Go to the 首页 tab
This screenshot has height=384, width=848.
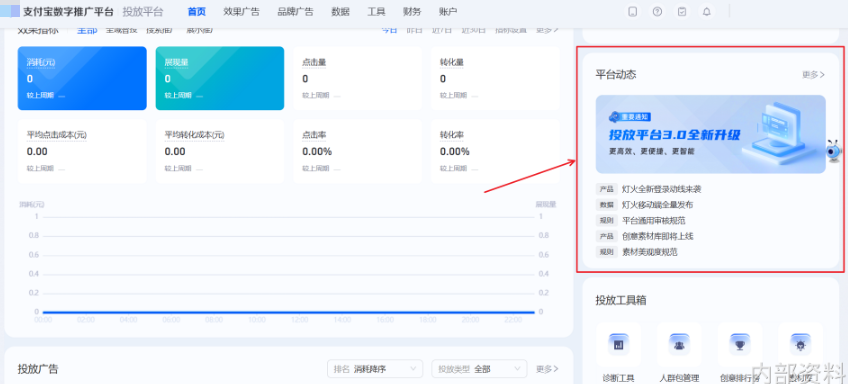click(x=196, y=11)
